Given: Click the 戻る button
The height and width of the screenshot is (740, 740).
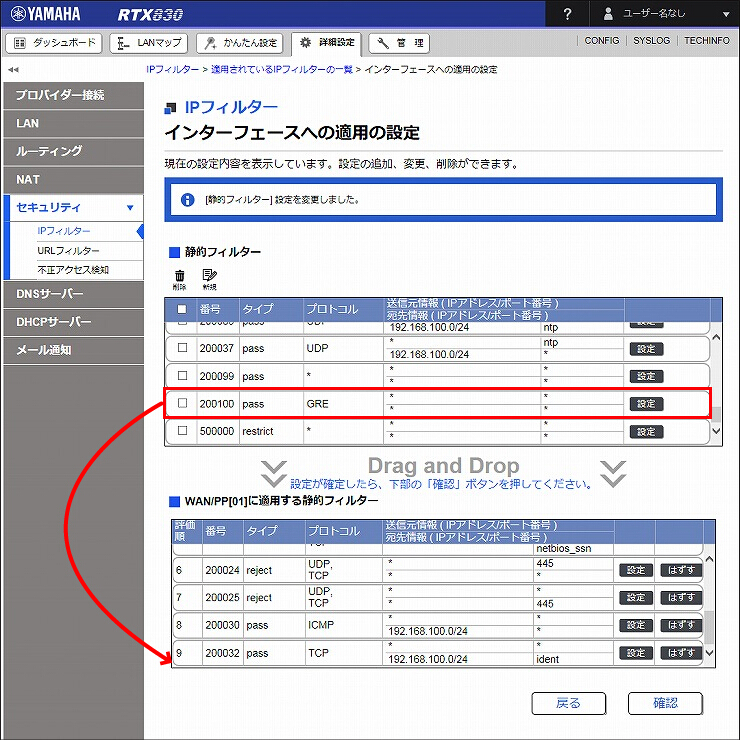Looking at the screenshot, I should coord(569,704).
